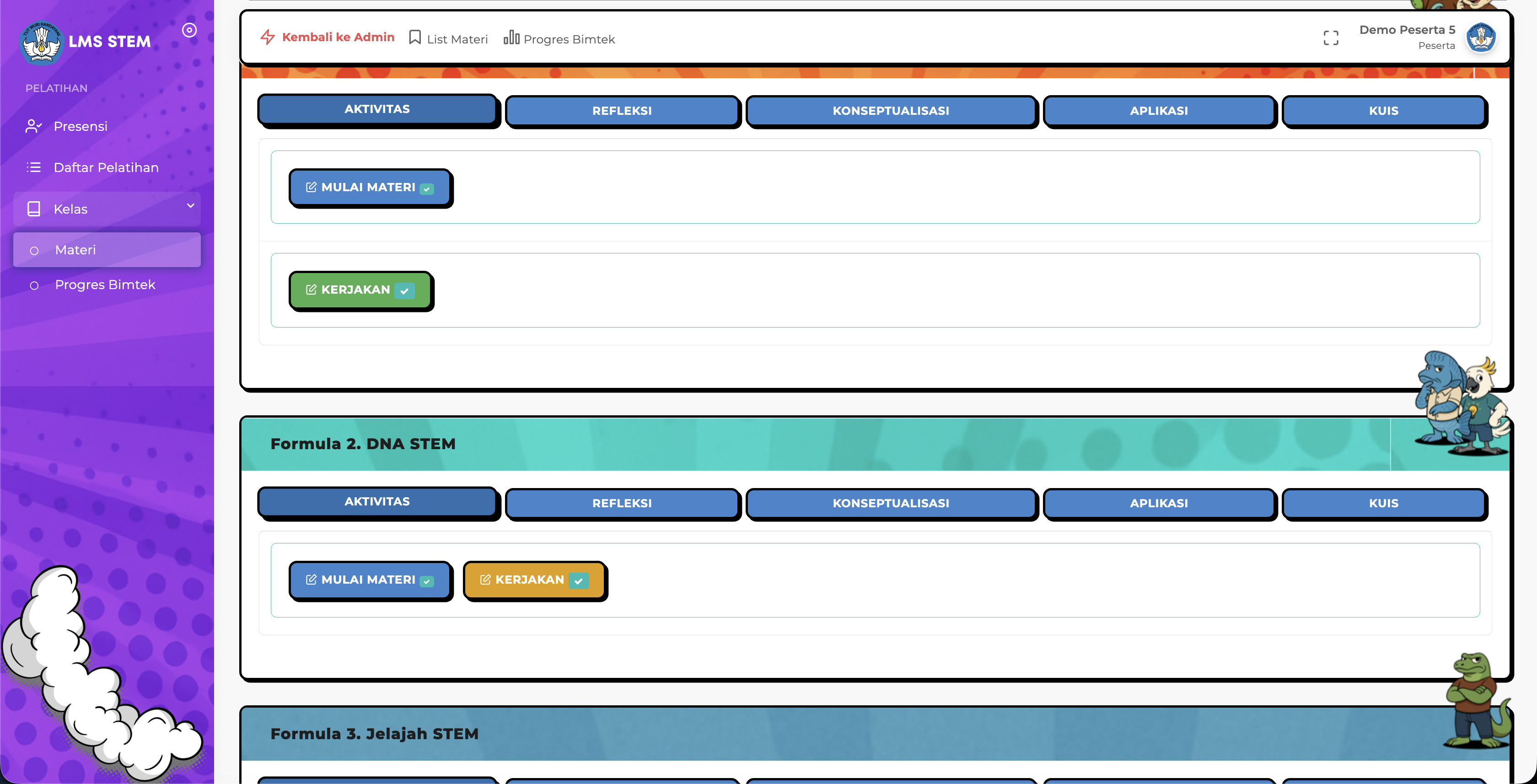Screen dimensions: 1537x784
Task: Switch to KONSEPTUALISASI tab in top section
Action: [x=890, y=110]
